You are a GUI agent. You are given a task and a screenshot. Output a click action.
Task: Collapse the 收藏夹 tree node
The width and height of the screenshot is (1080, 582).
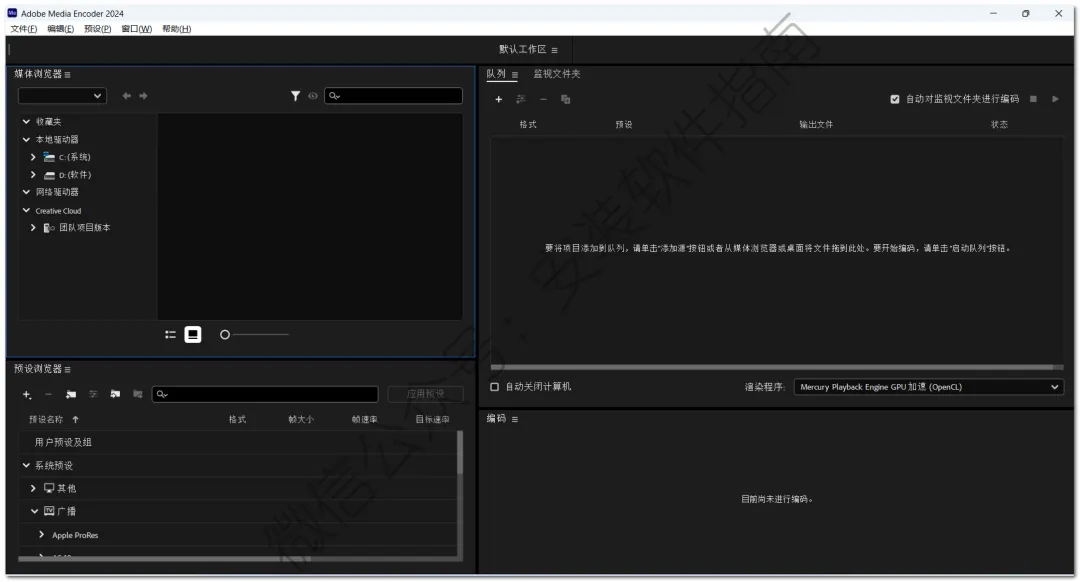tap(26, 121)
